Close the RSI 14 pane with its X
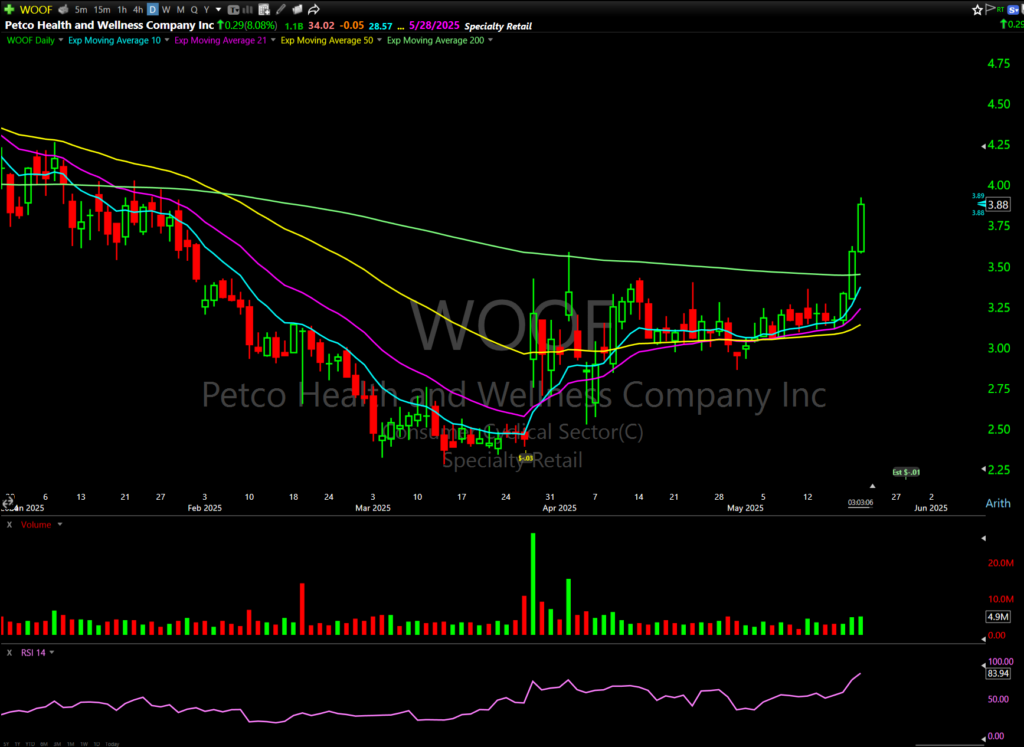This screenshot has width=1024, height=747. tap(10, 652)
